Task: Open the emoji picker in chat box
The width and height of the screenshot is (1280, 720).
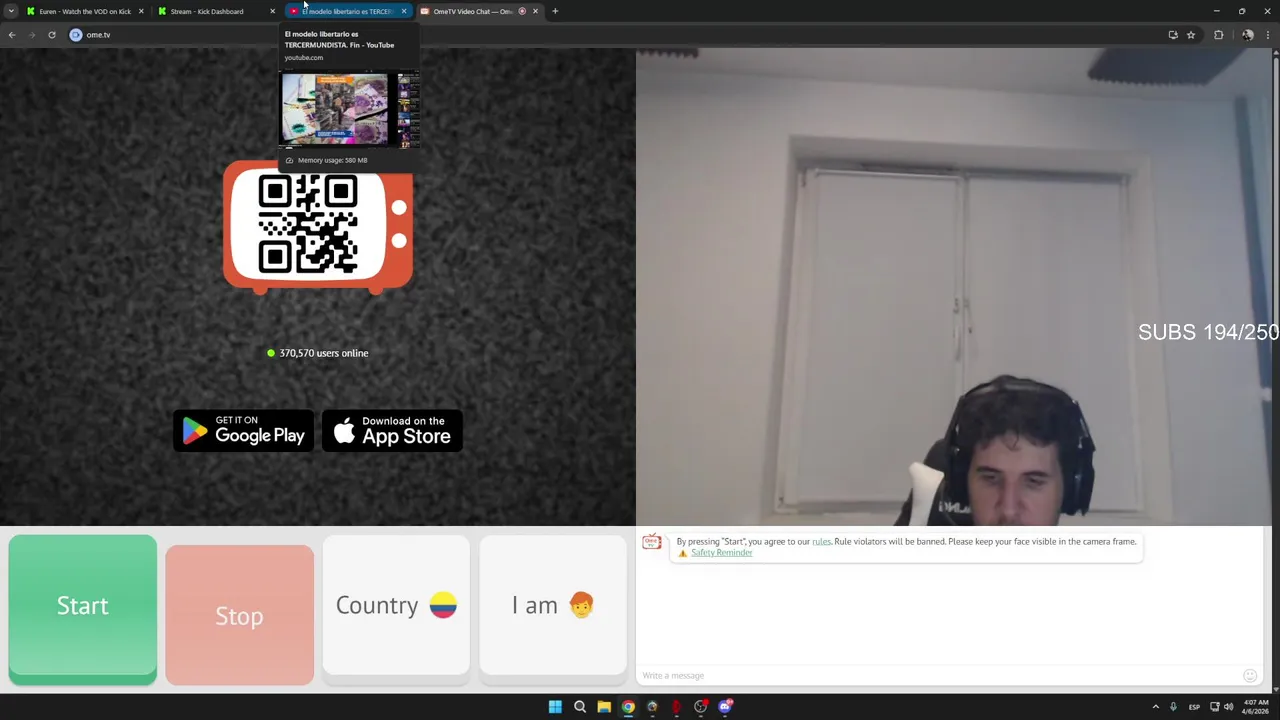Action: [x=1249, y=676]
